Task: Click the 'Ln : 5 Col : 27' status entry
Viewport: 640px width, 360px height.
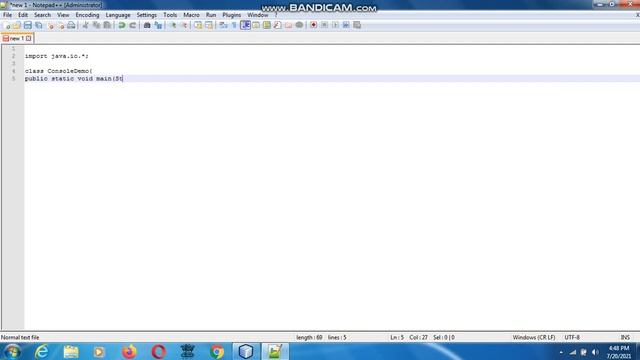Action: pyautogui.click(x=409, y=338)
